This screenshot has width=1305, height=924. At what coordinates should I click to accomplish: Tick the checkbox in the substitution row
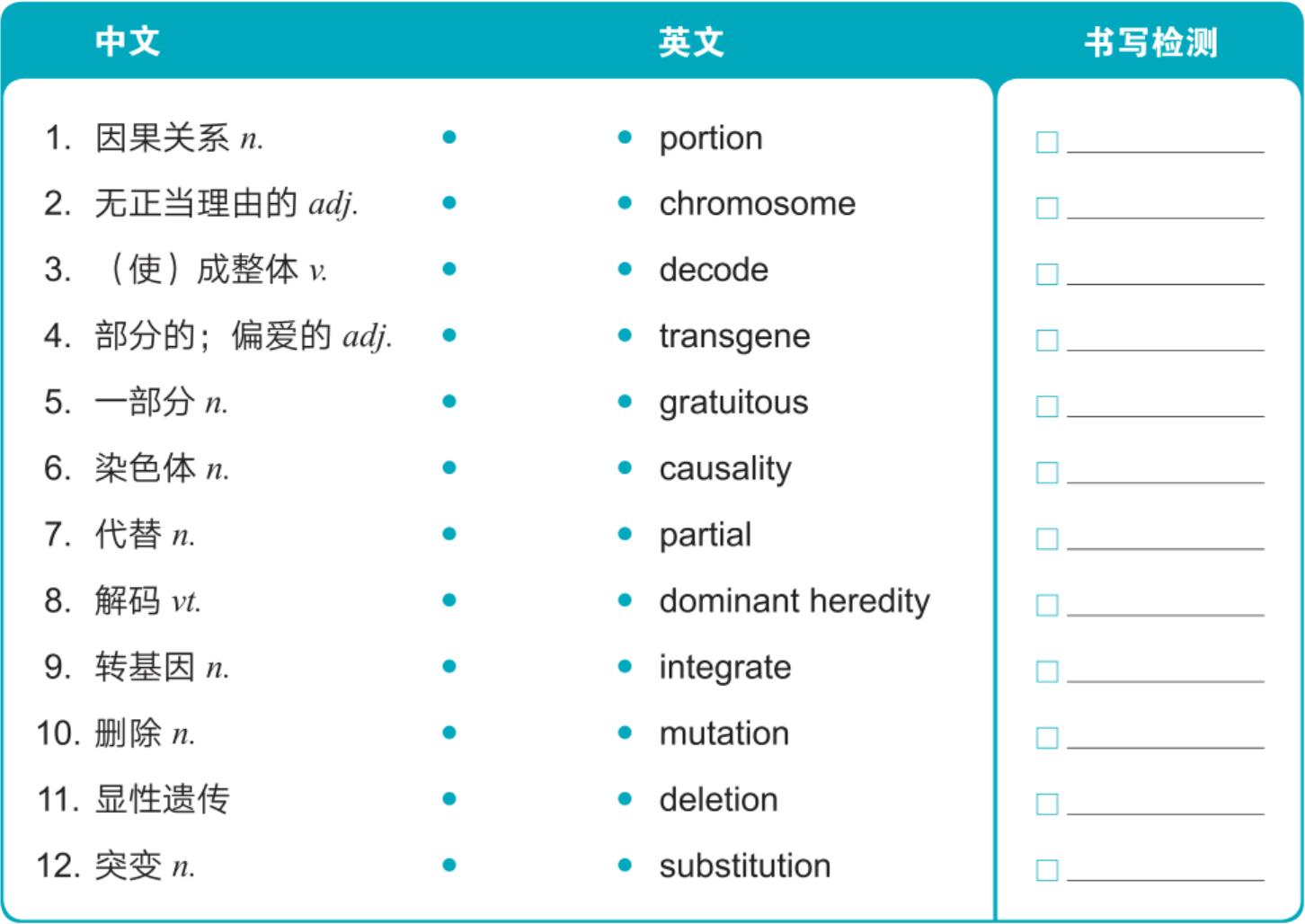1047,870
